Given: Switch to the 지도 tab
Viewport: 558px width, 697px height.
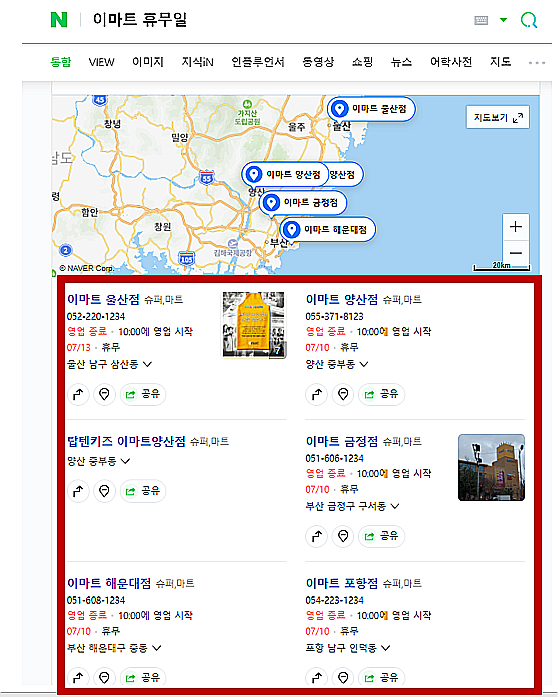Looking at the screenshot, I should click(501, 62).
